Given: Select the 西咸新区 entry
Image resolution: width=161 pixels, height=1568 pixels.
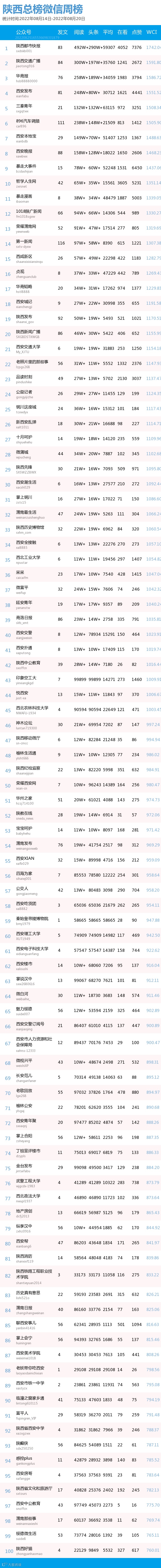Looking at the screenshot, I should [24, 256].
